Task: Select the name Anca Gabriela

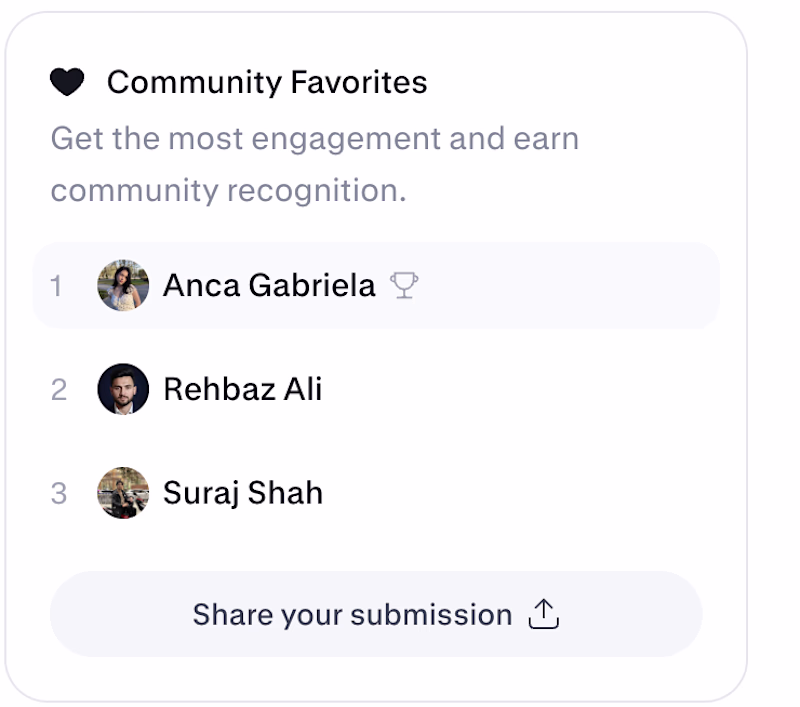Action: click(269, 285)
